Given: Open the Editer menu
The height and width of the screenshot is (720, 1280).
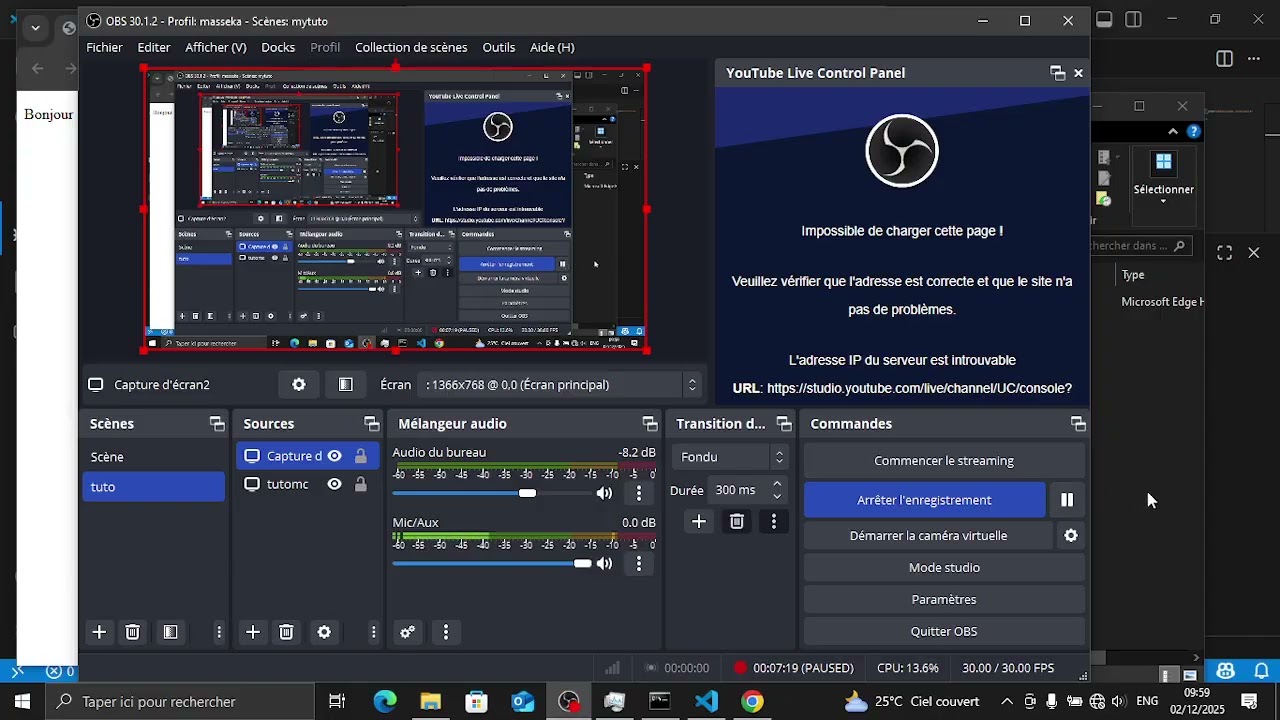Looking at the screenshot, I should click(x=154, y=47).
